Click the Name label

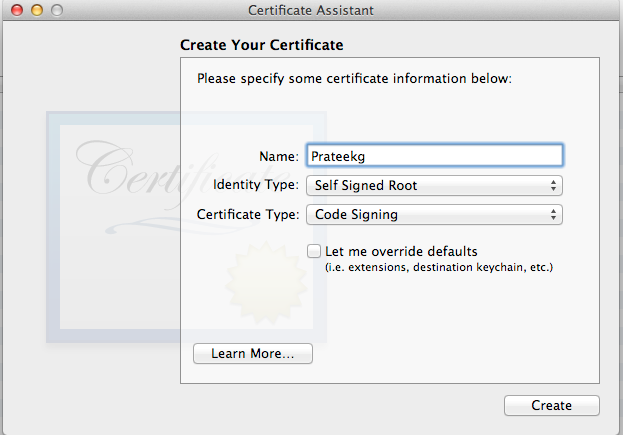(279, 157)
